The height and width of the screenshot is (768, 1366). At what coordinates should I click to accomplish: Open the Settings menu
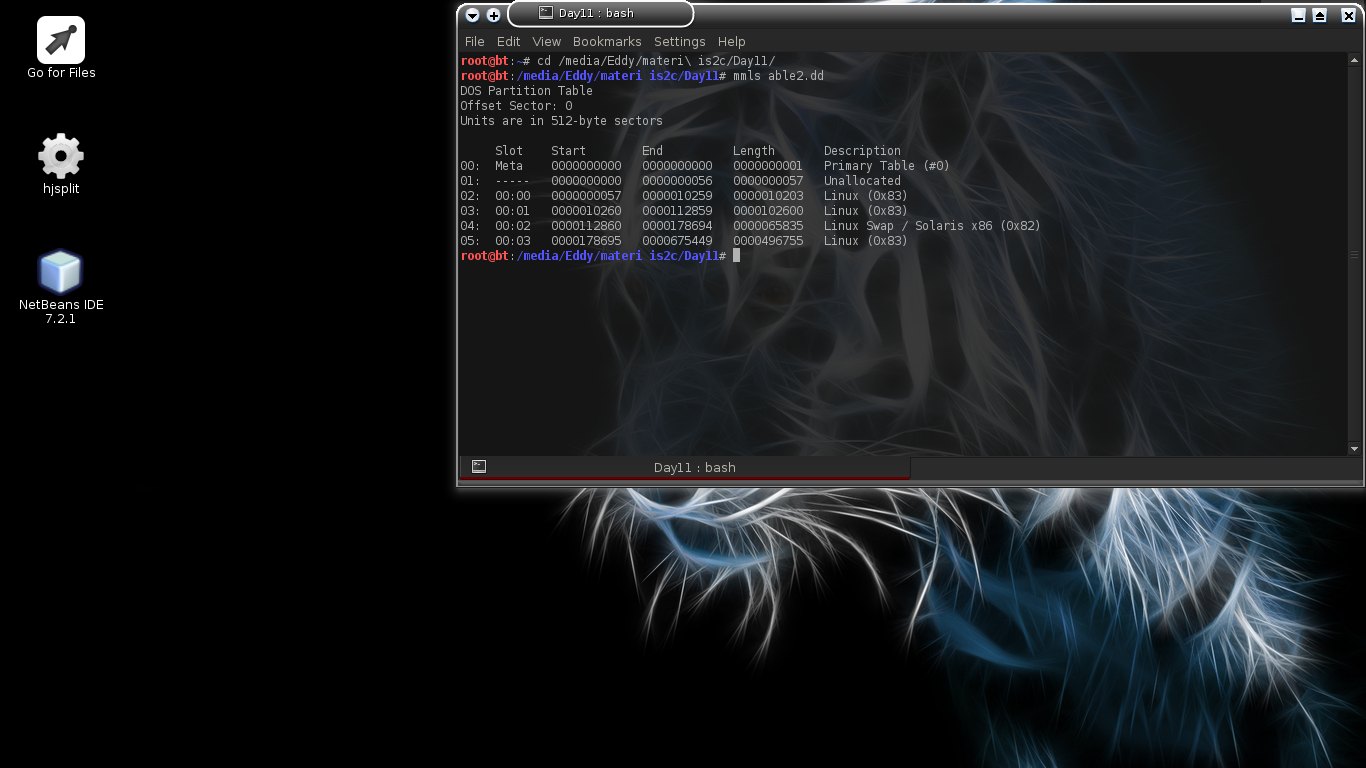coord(679,41)
